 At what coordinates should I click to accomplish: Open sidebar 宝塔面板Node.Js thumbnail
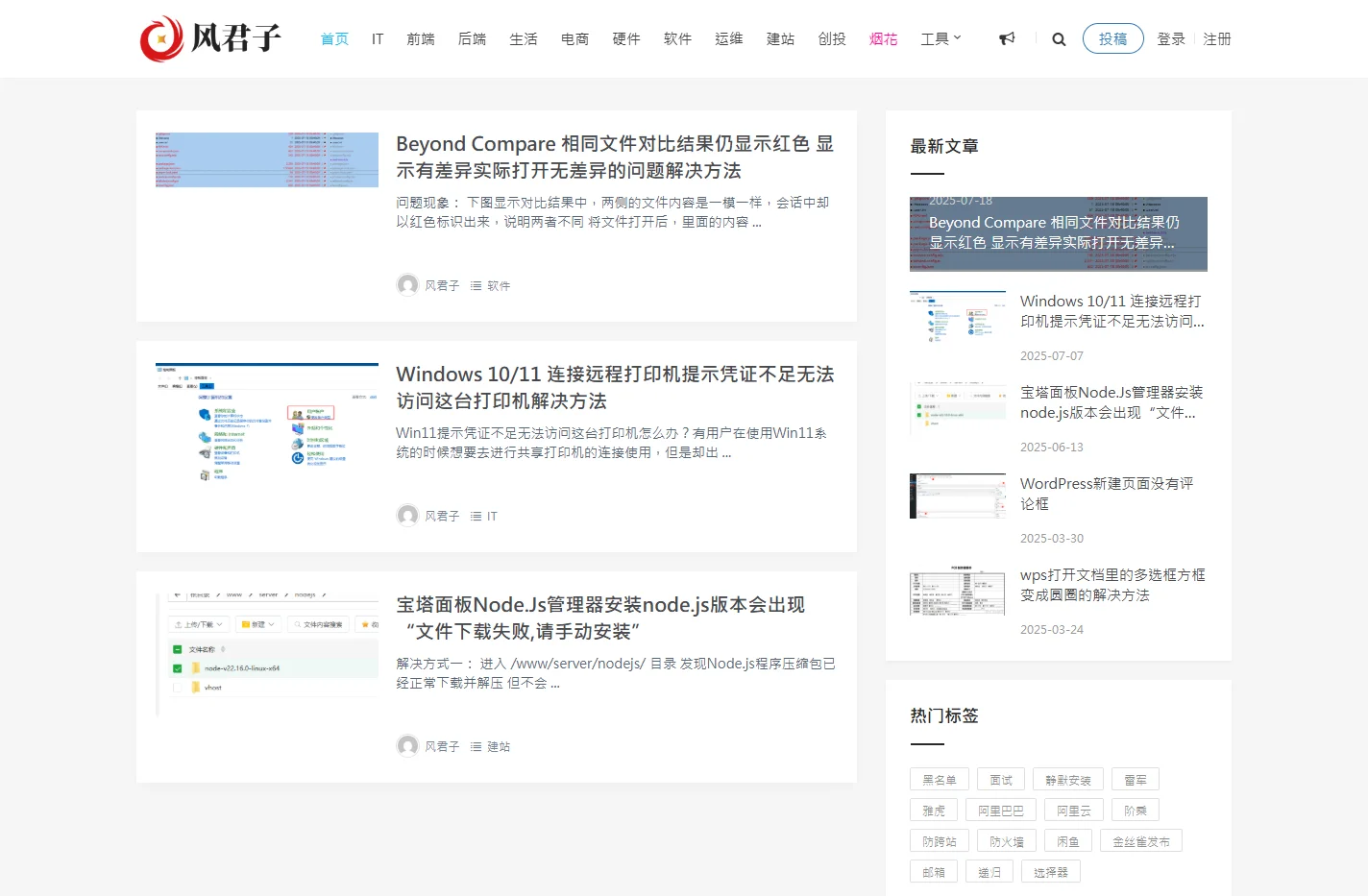[958, 407]
